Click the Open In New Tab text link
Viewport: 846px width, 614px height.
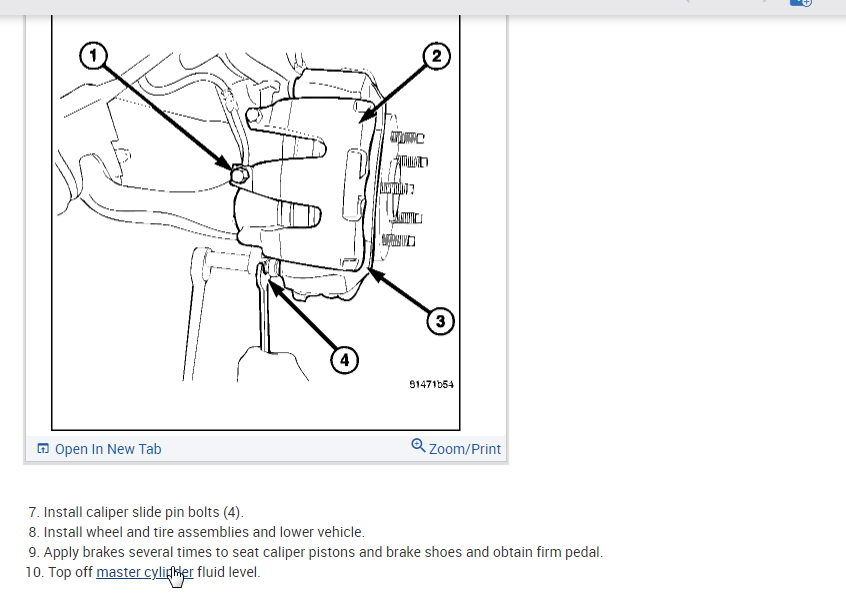point(108,449)
